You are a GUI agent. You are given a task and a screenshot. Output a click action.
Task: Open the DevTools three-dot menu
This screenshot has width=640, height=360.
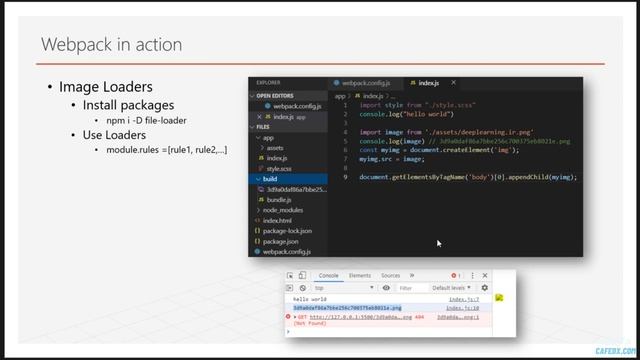pos(473,276)
